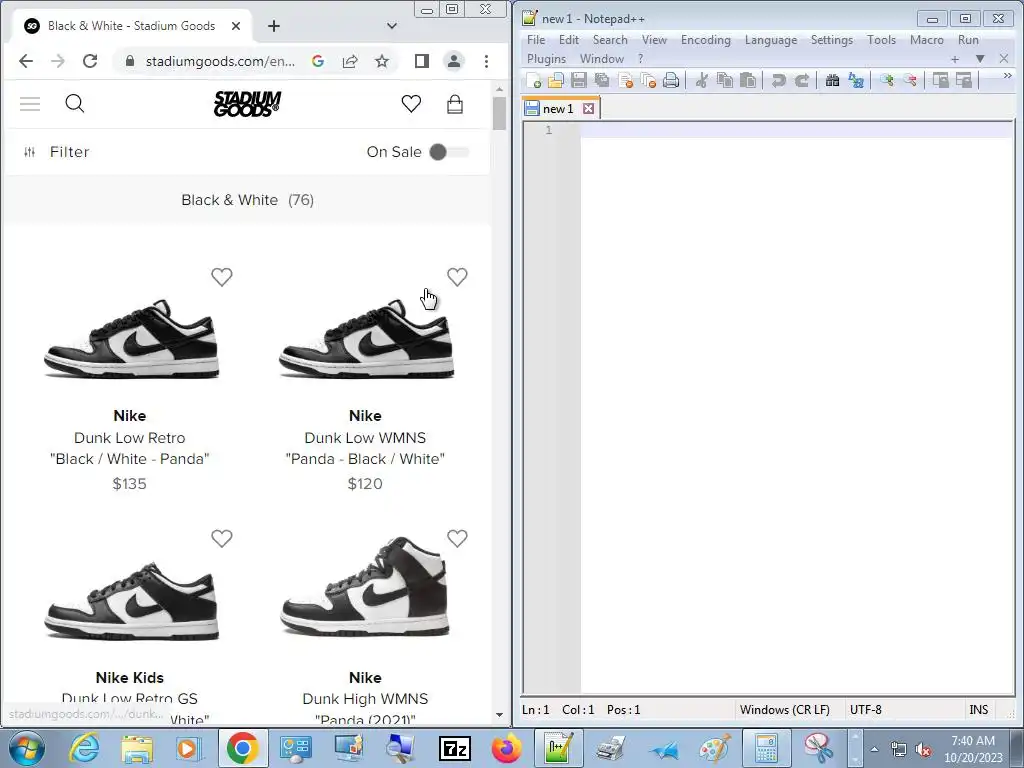The width and height of the screenshot is (1024, 768).
Task: Open the File menu in Notepad++
Action: (x=536, y=40)
